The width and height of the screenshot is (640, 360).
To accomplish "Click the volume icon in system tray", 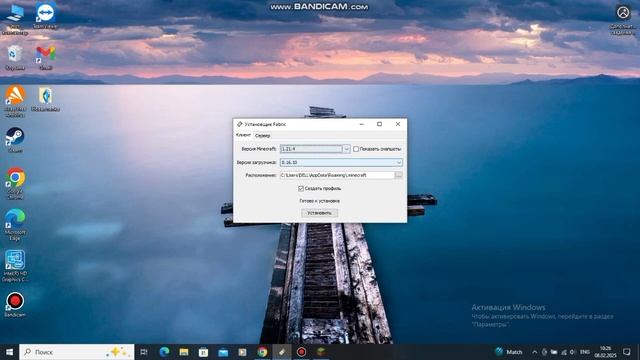I will click(x=573, y=352).
